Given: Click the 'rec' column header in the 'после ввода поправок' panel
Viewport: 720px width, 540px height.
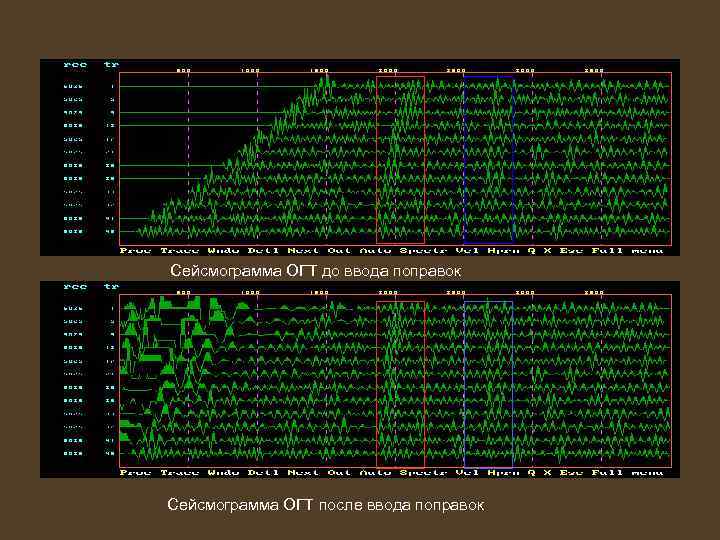Looking at the screenshot, I should 75,287.
